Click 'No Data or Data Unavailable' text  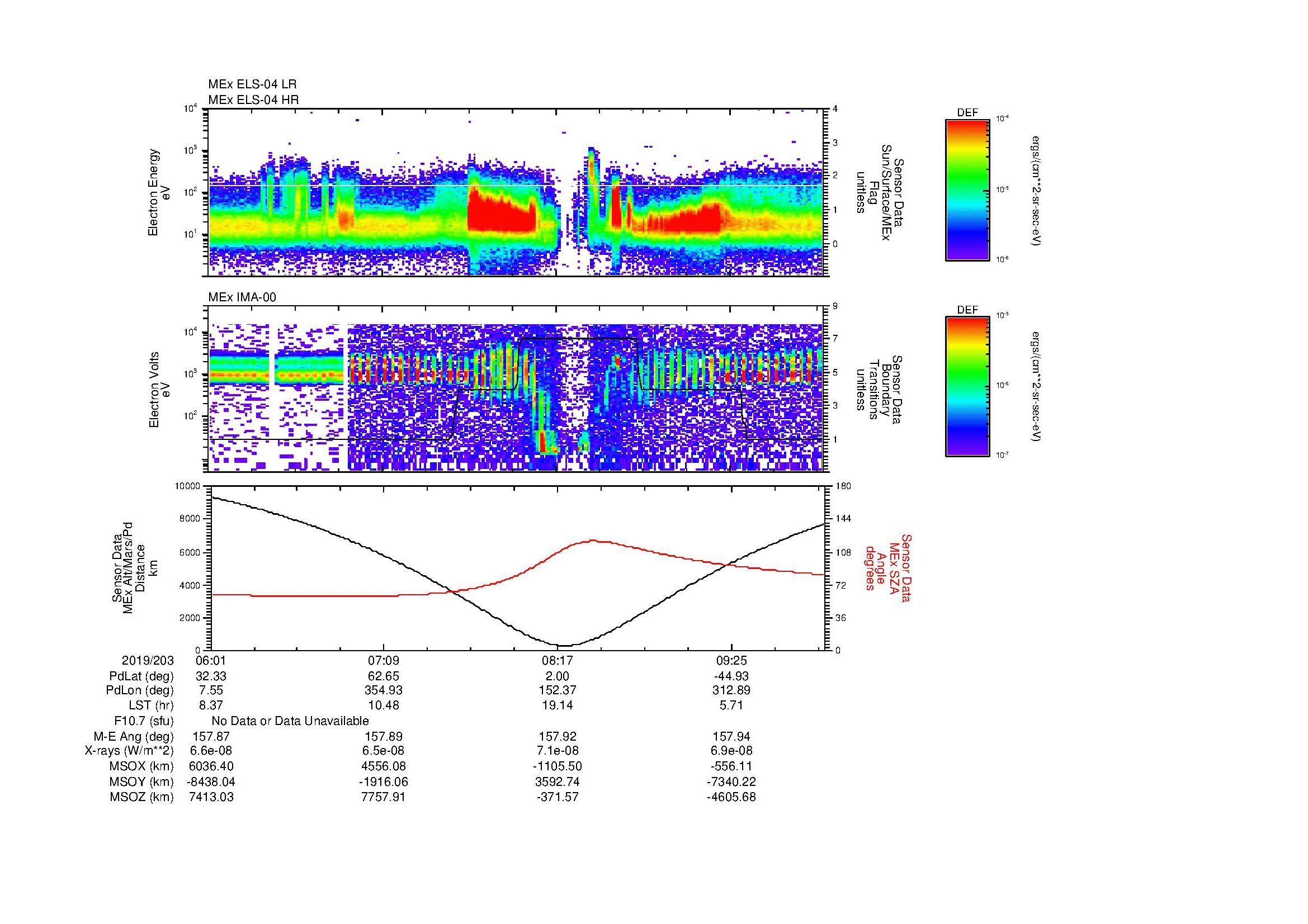(290, 721)
